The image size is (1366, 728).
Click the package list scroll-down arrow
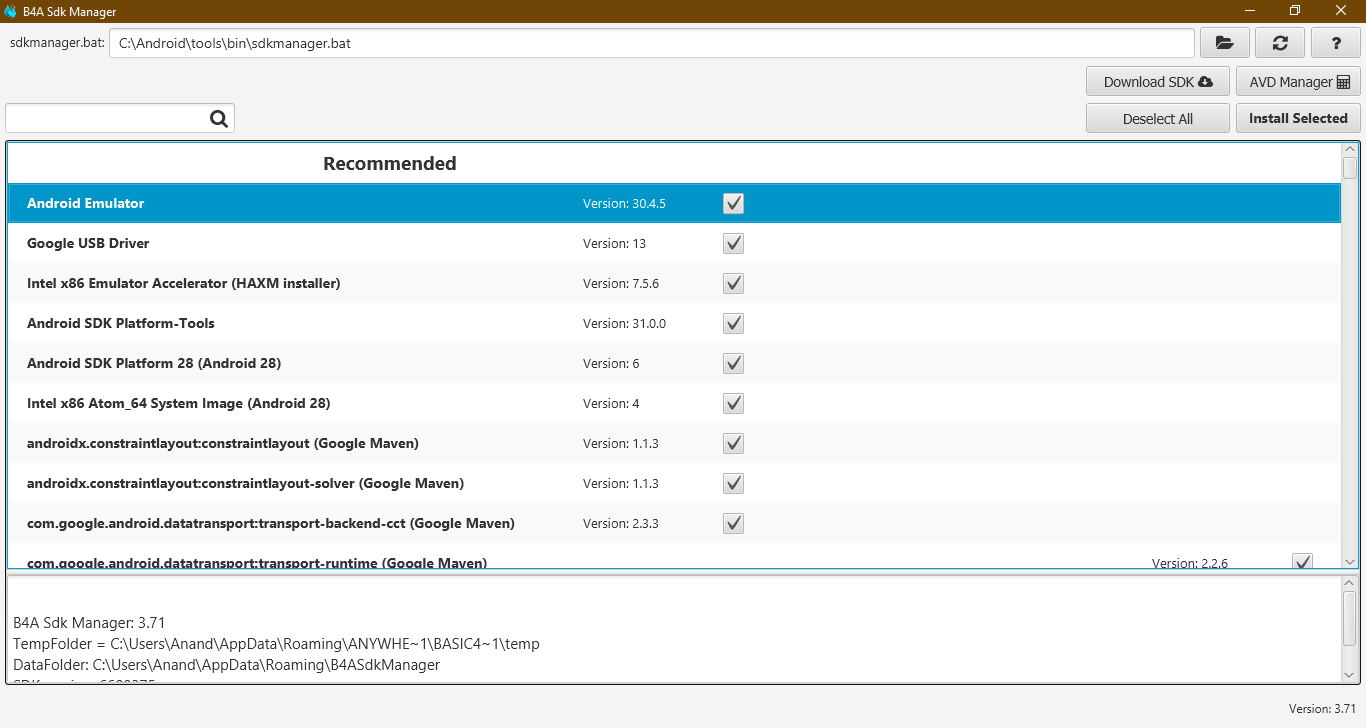[1350, 562]
